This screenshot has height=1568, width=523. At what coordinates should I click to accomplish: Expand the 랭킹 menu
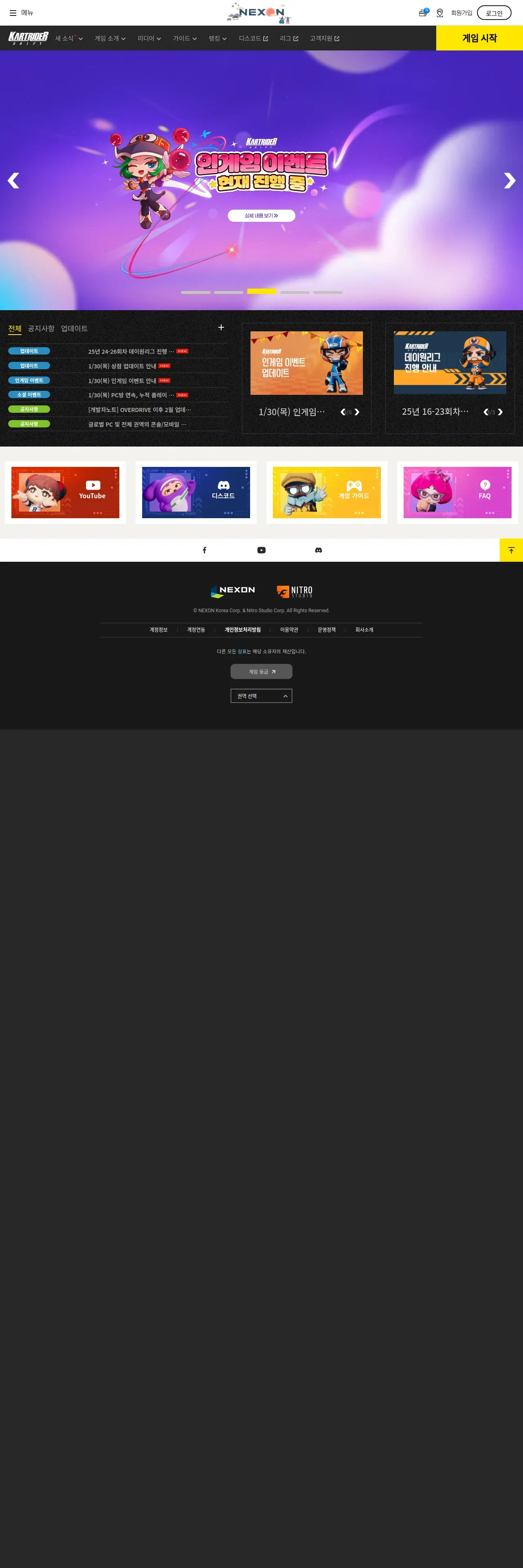tap(218, 38)
